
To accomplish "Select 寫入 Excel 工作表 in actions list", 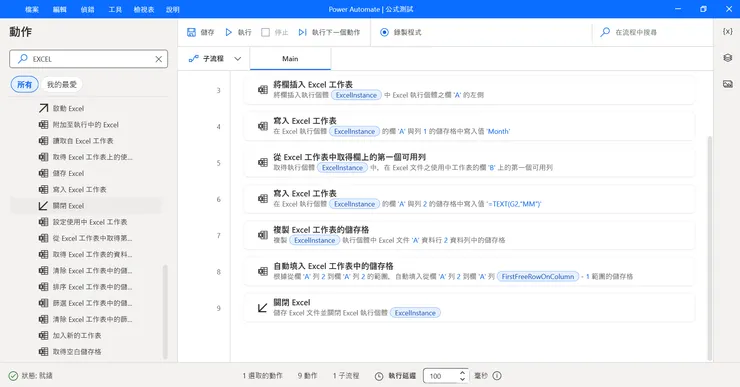I will [x=85, y=189].
